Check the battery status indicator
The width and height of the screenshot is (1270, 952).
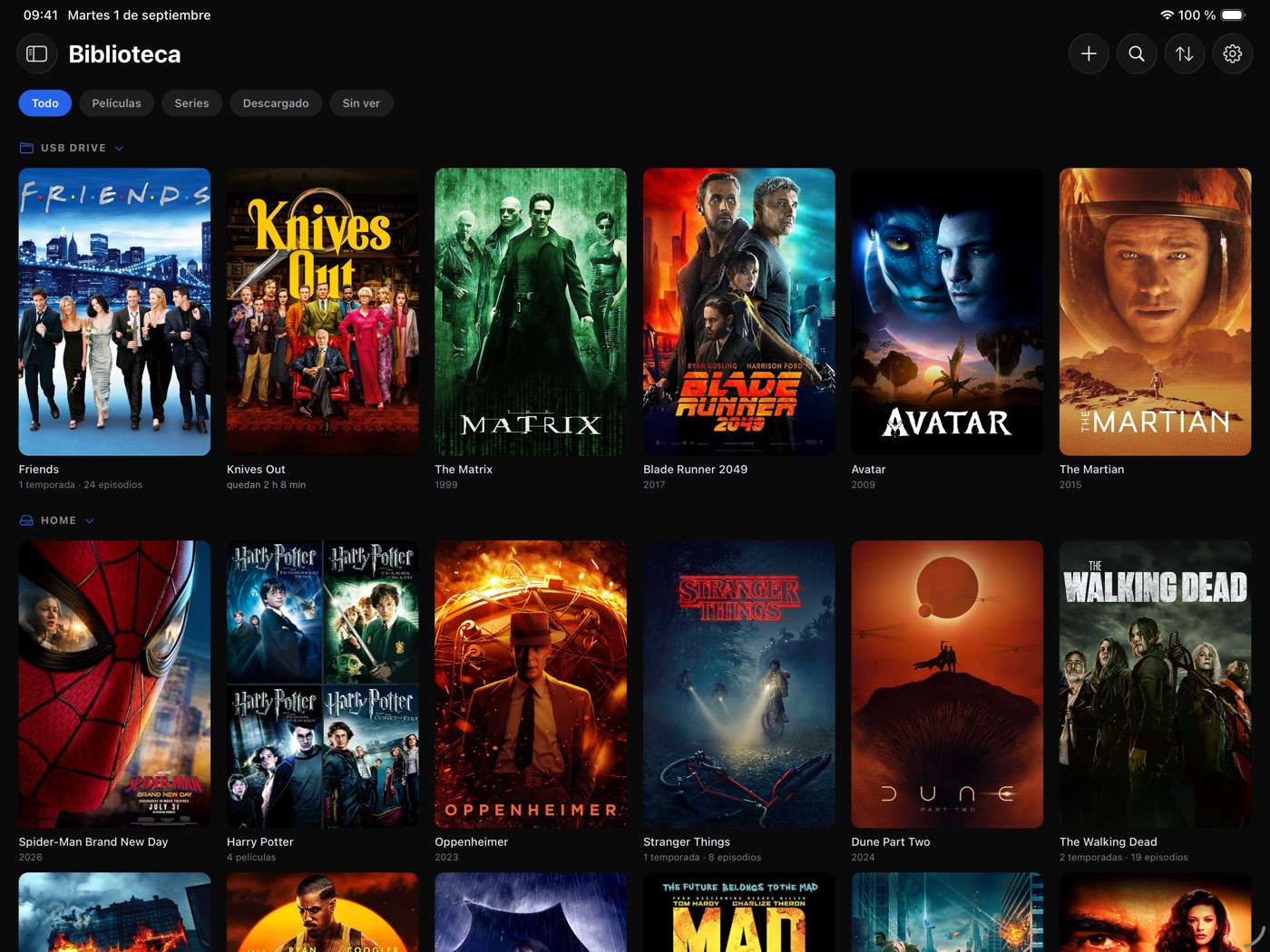pyautogui.click(x=1233, y=15)
